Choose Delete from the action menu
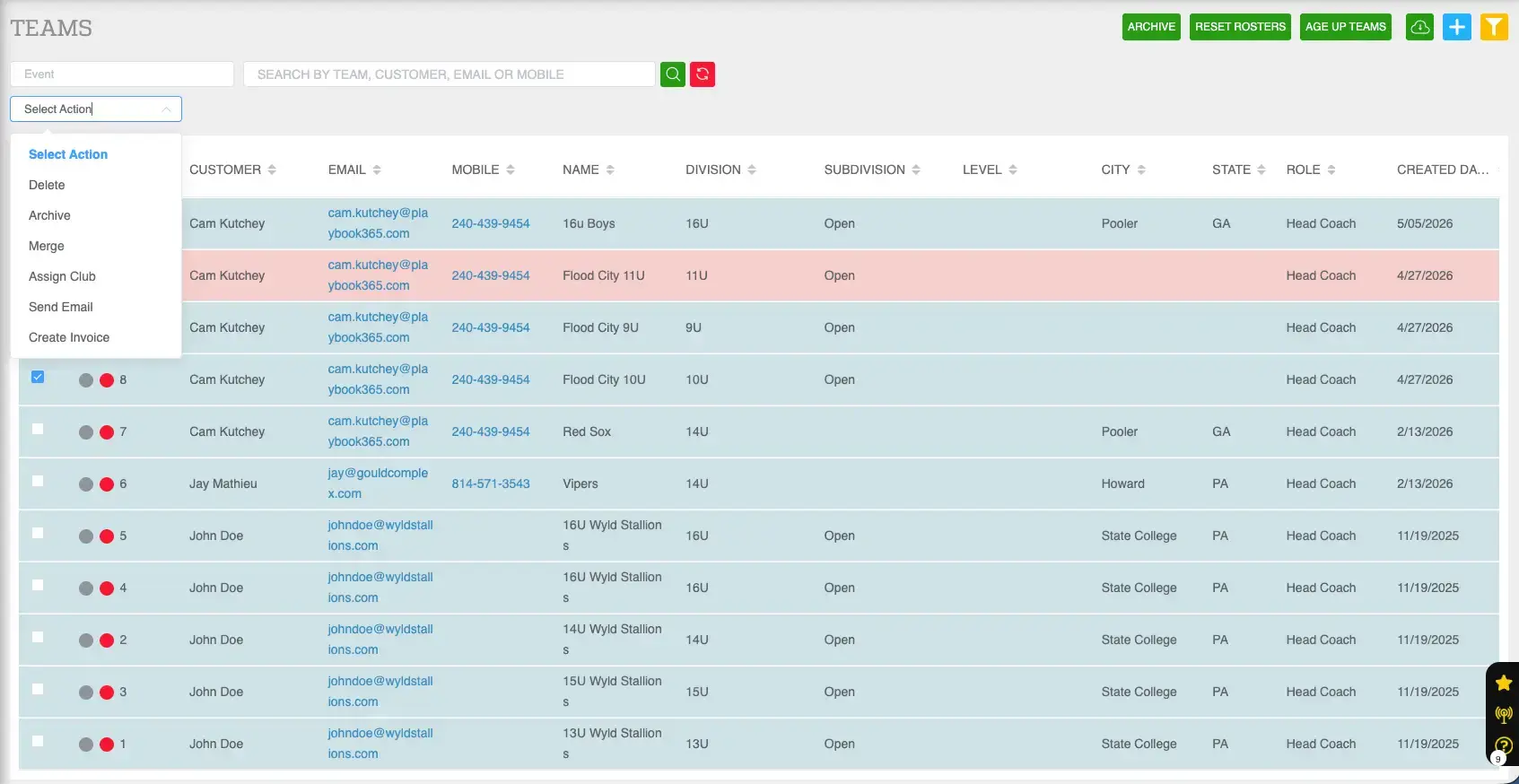The image size is (1519, 784). pyautogui.click(x=96, y=185)
